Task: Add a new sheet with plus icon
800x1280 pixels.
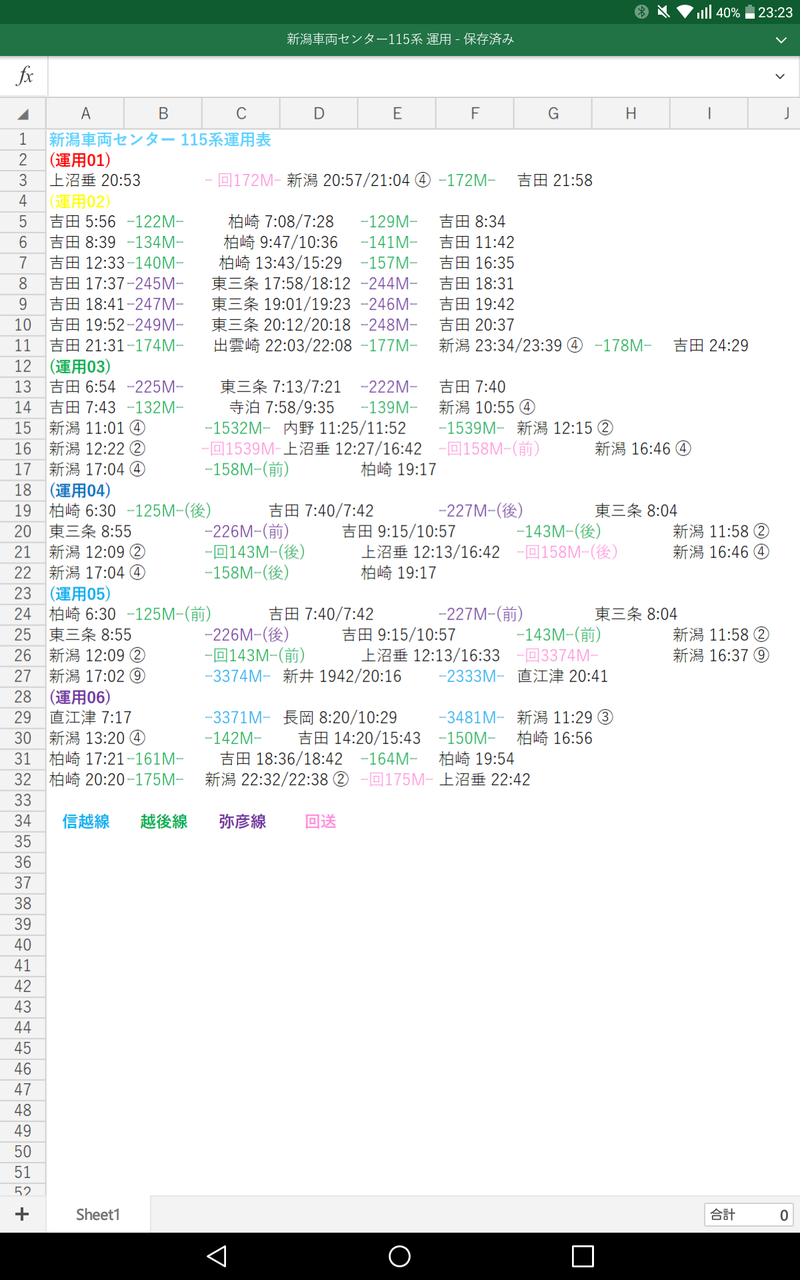Action: 22,1214
